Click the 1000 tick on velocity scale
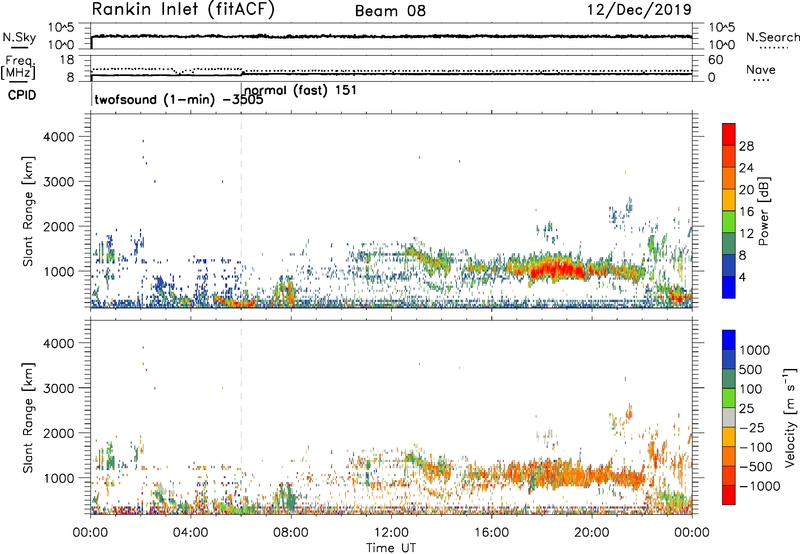800x554 pixels. click(755, 350)
